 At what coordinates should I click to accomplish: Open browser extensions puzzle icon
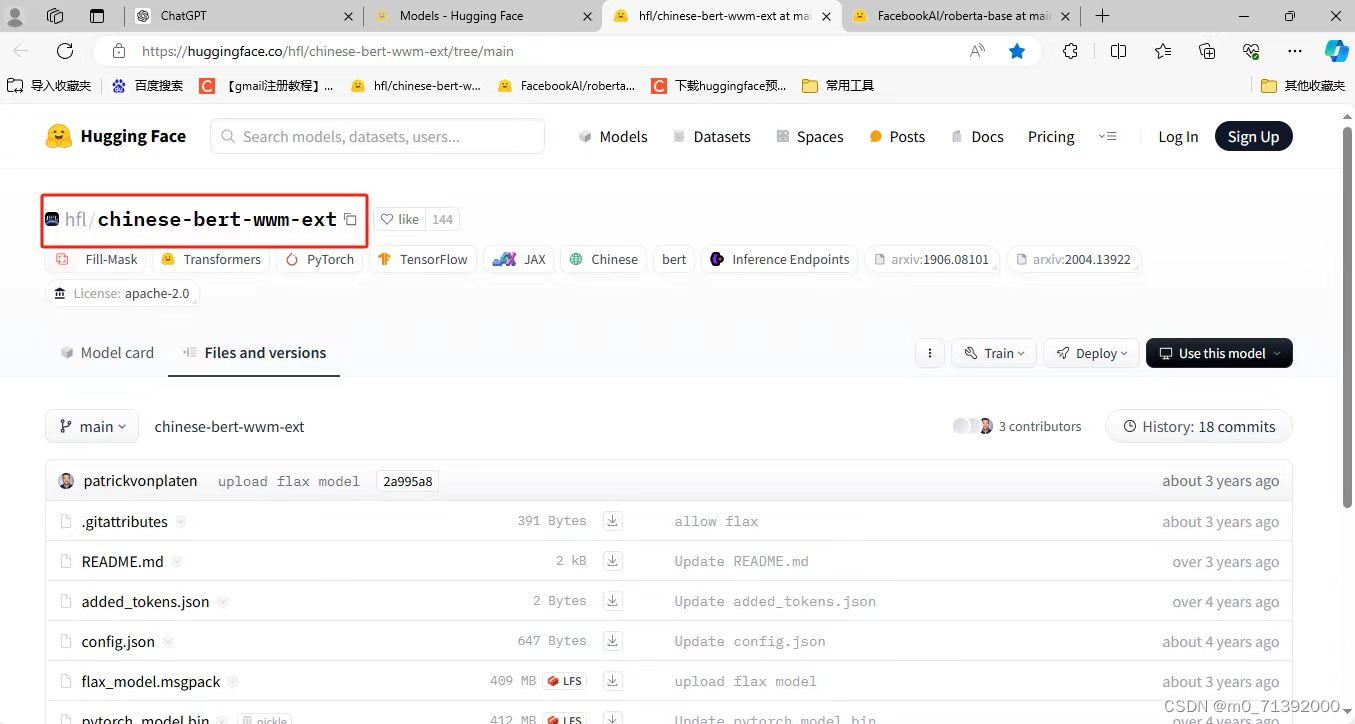tap(1070, 51)
